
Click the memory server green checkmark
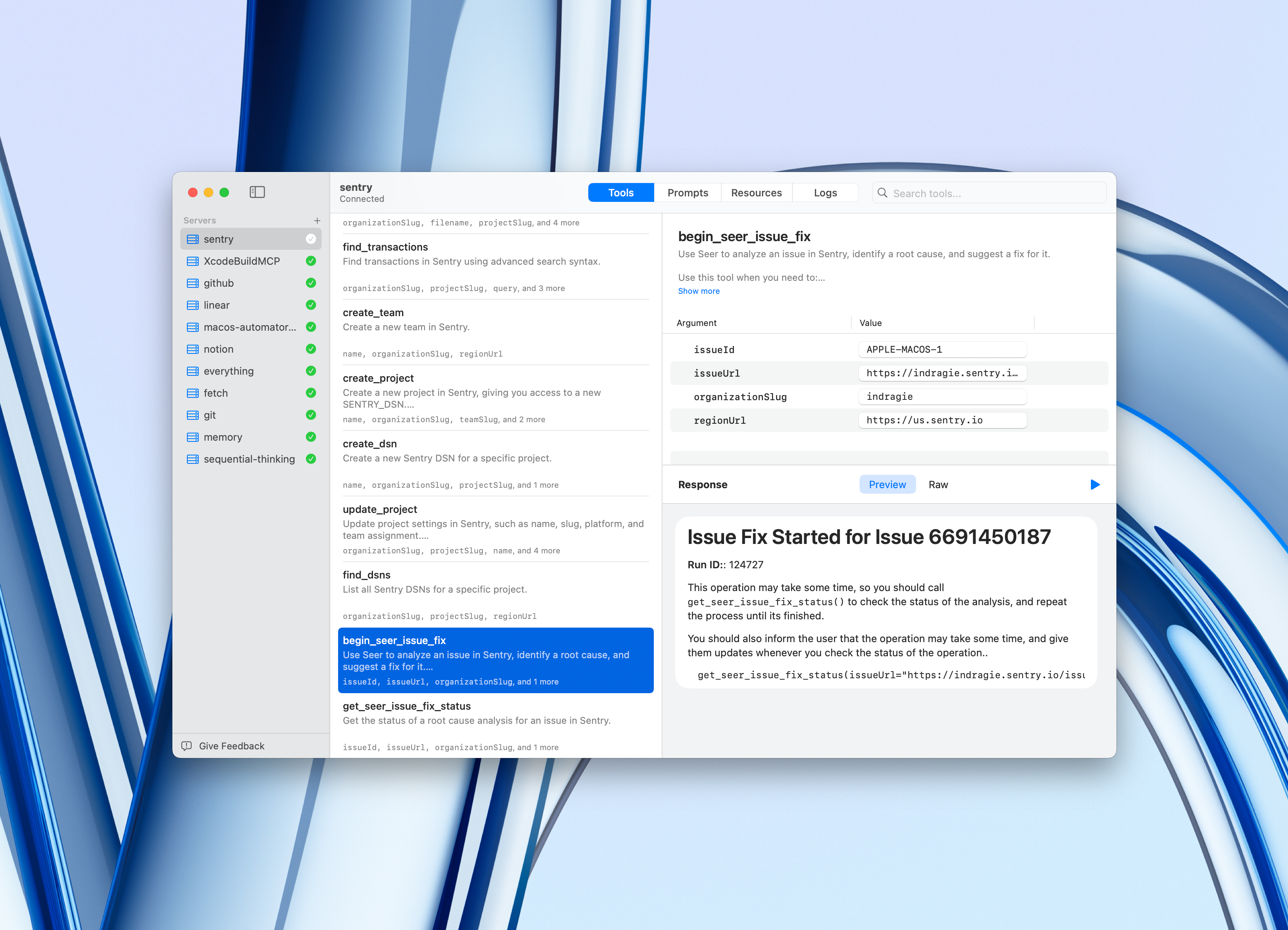pos(311,437)
